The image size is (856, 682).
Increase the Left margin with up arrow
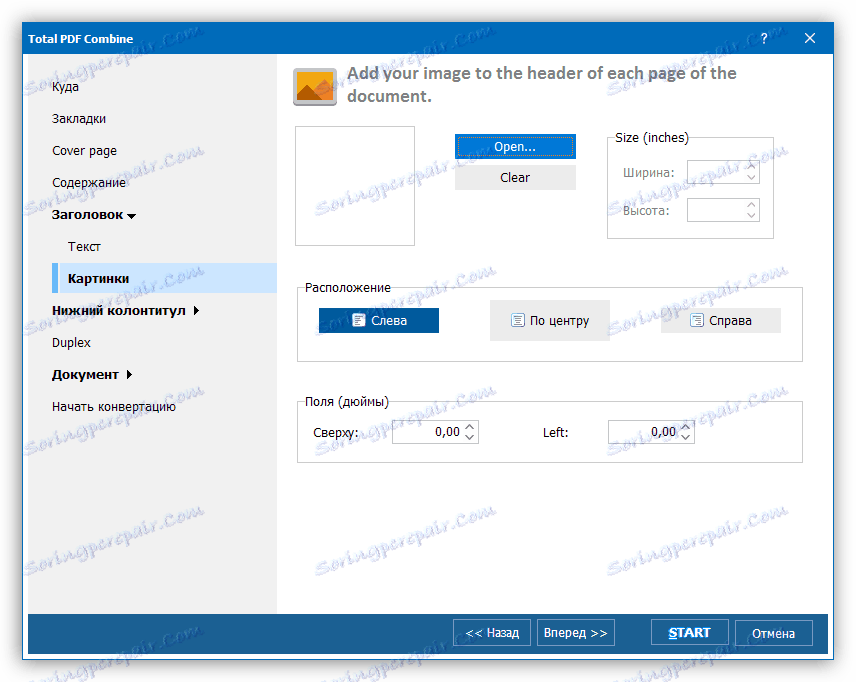point(686,426)
